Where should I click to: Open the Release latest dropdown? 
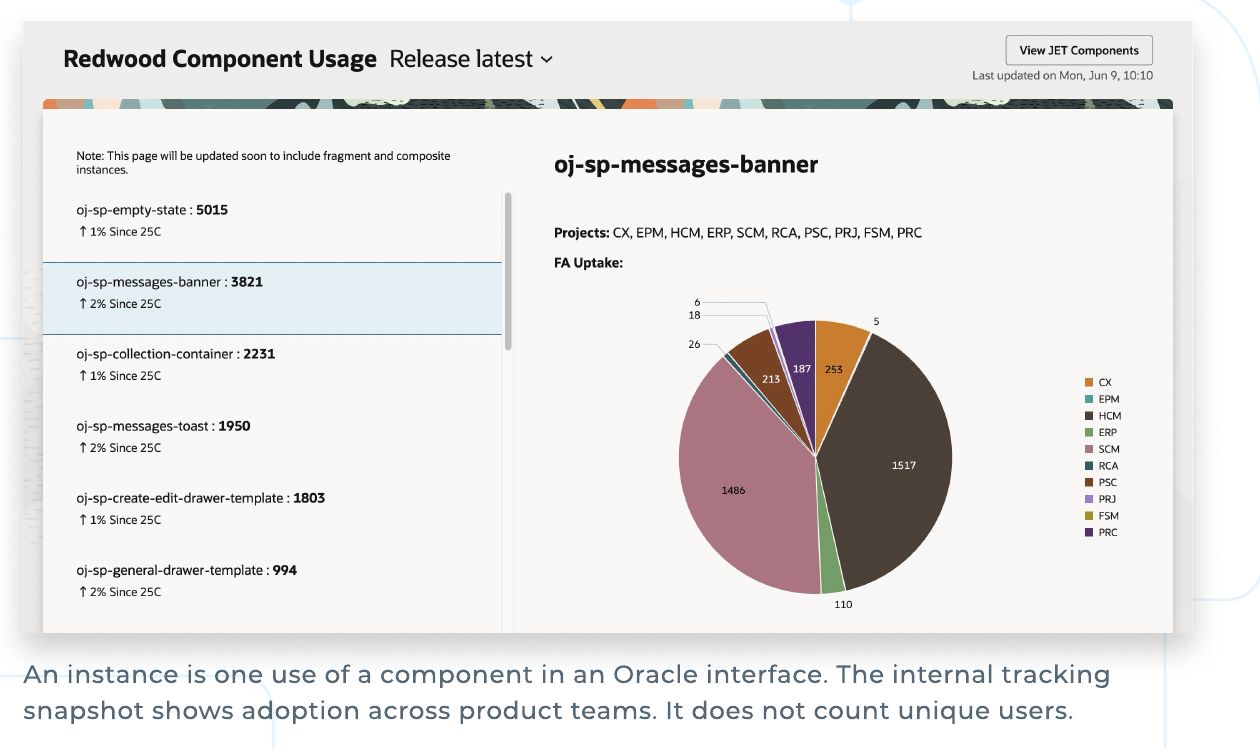pos(471,59)
